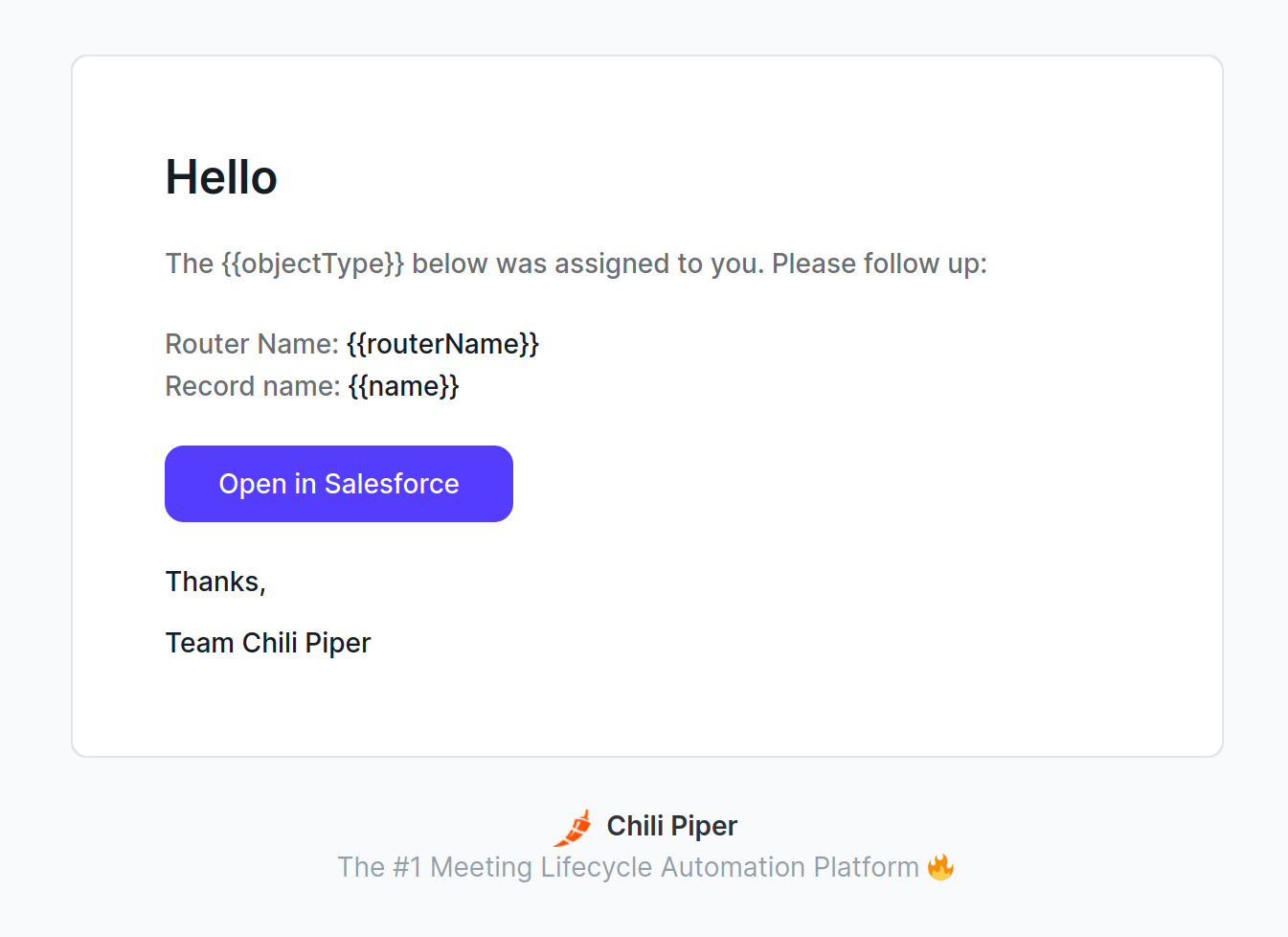
Task: Click the Chili Piper brand name in footer
Action: 672,826
